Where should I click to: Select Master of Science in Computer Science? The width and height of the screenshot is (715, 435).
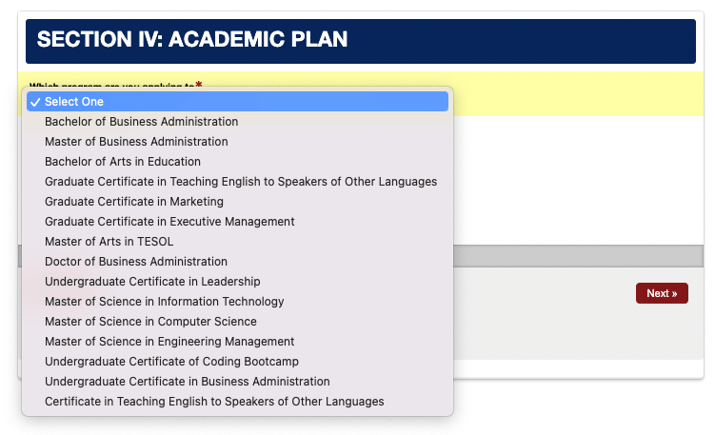point(237,322)
